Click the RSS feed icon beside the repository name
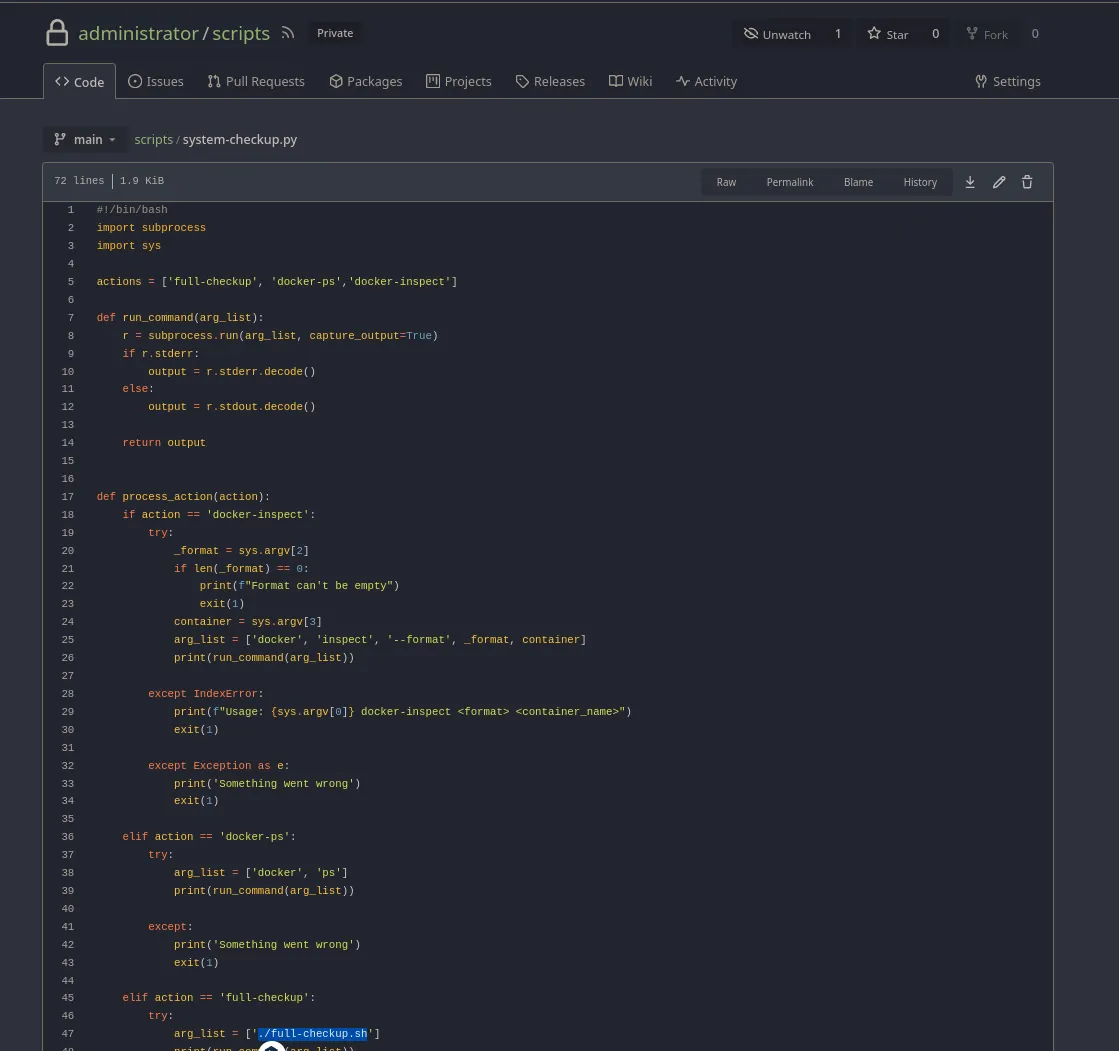The width and height of the screenshot is (1119, 1051). (x=288, y=33)
